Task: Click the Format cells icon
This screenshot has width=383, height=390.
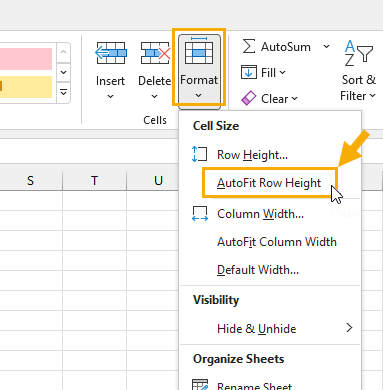Action: (199, 51)
